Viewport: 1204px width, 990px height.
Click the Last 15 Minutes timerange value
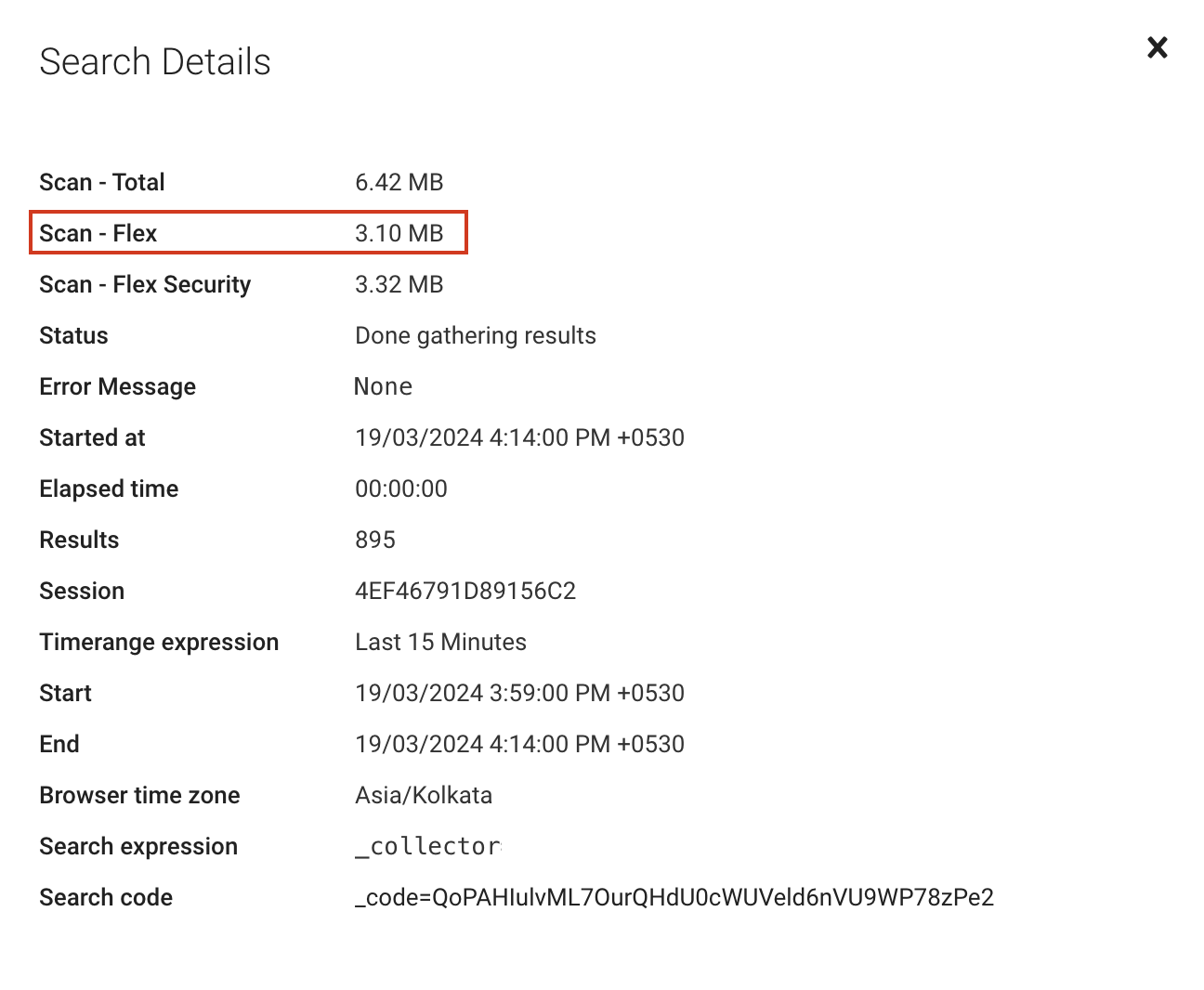click(440, 642)
